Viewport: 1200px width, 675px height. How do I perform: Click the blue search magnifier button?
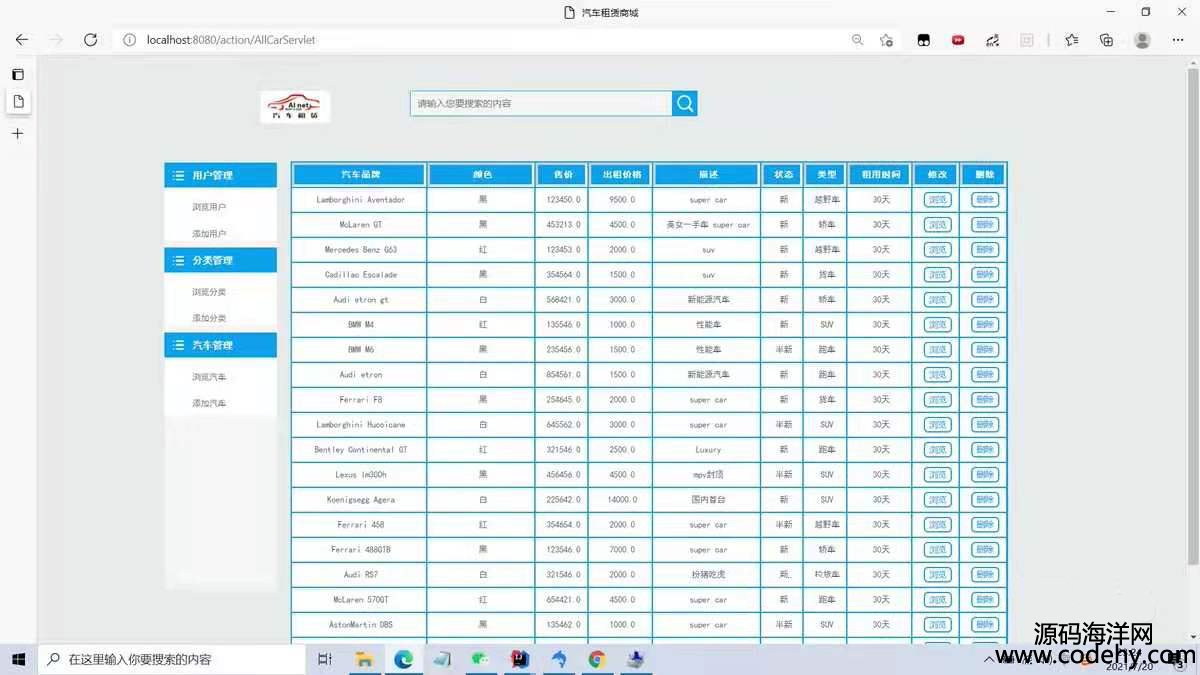coord(684,103)
